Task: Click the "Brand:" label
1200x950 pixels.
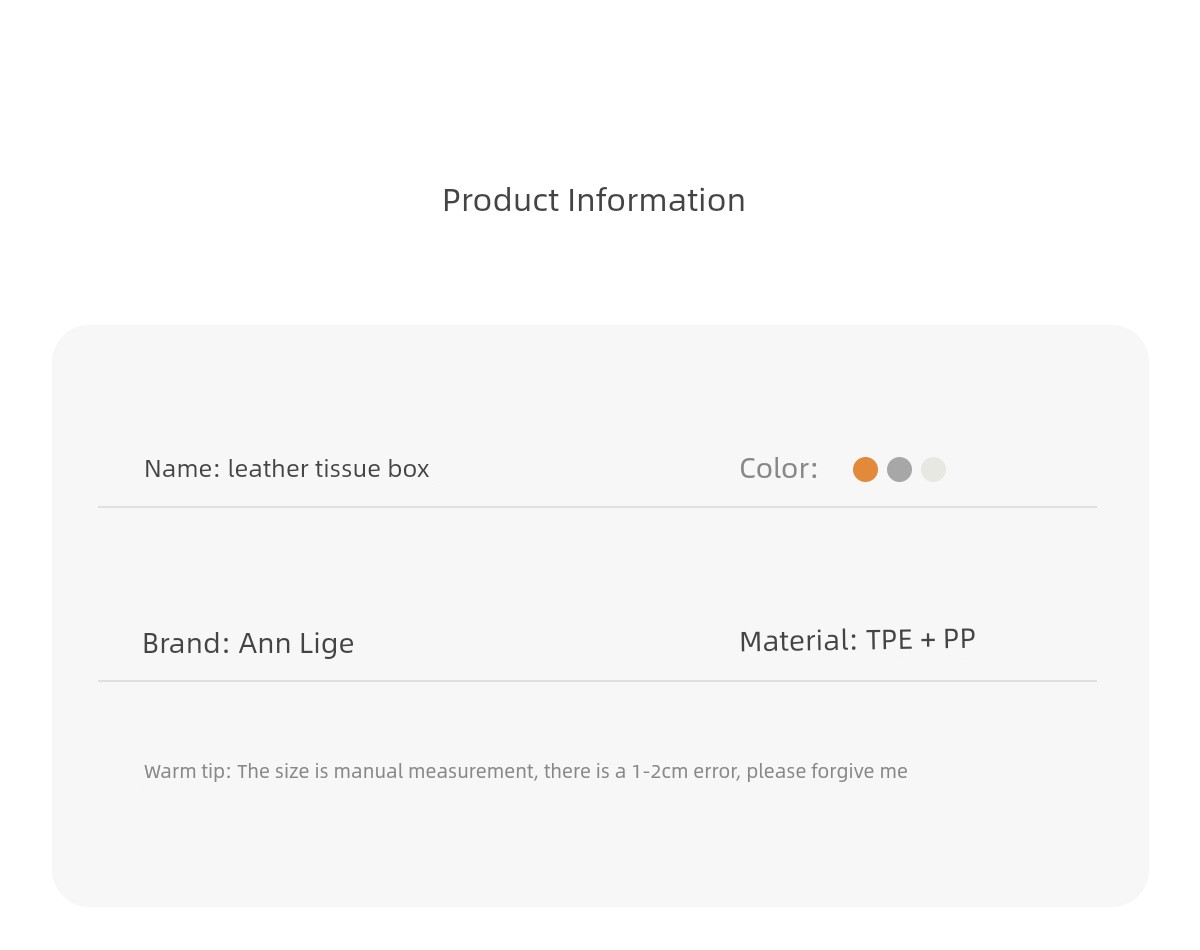Action: (186, 643)
